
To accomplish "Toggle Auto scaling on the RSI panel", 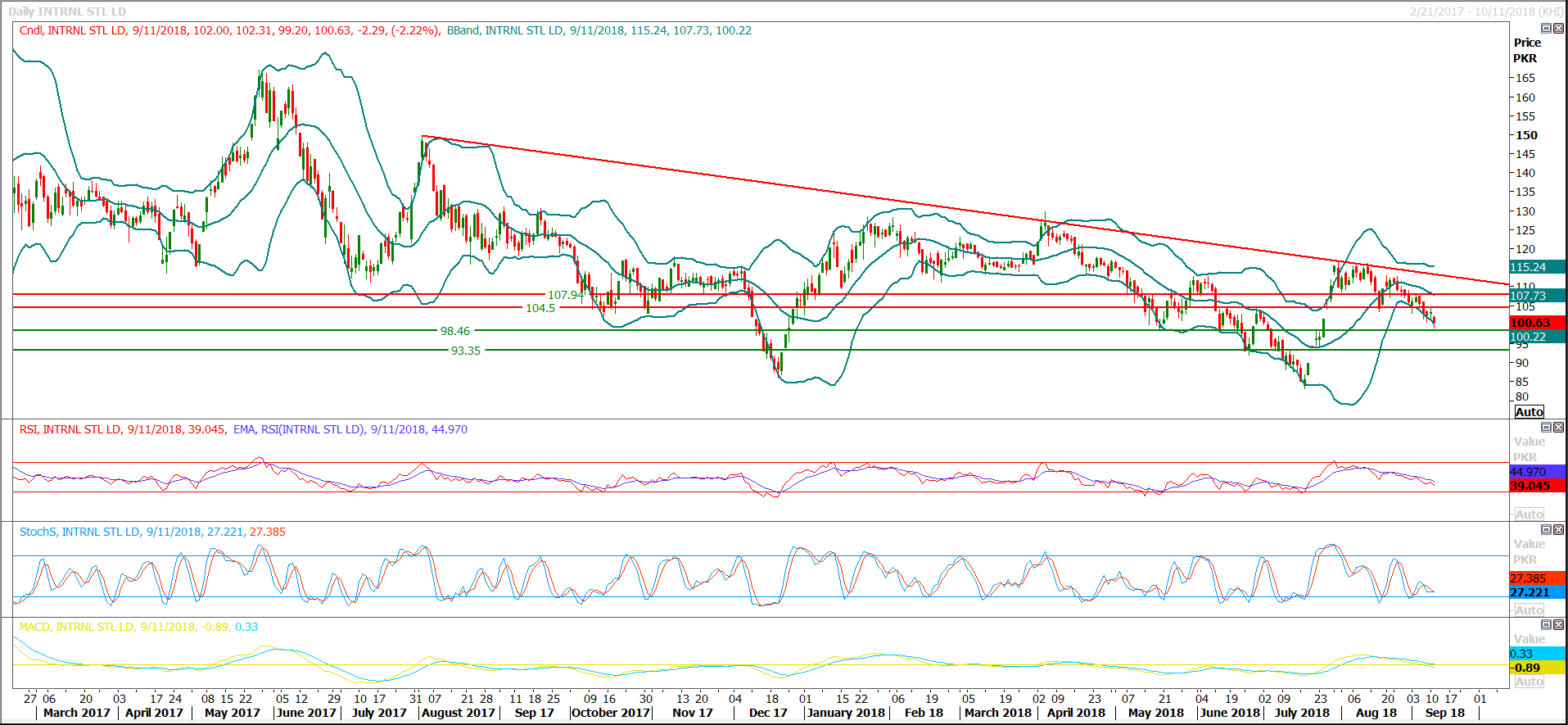I will [1529, 514].
